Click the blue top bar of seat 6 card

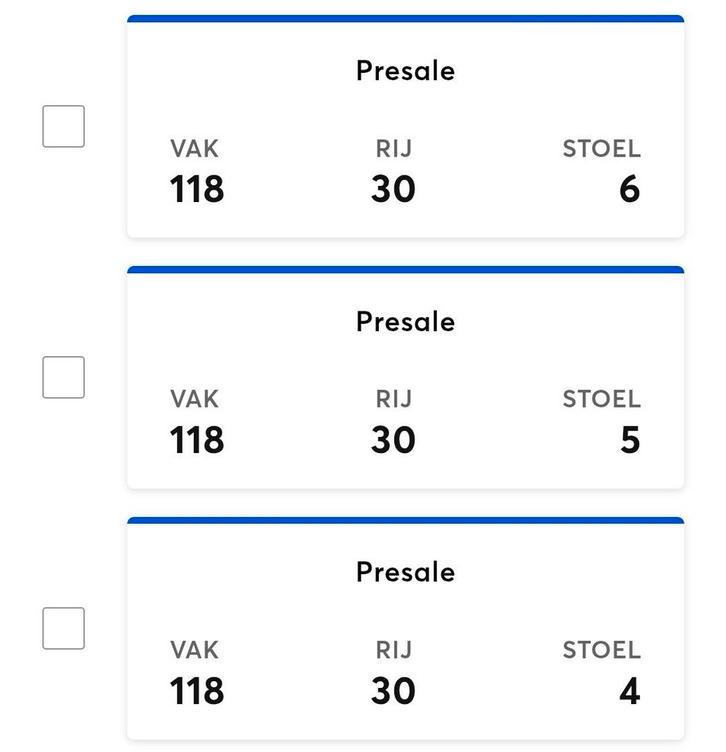[405, 19]
